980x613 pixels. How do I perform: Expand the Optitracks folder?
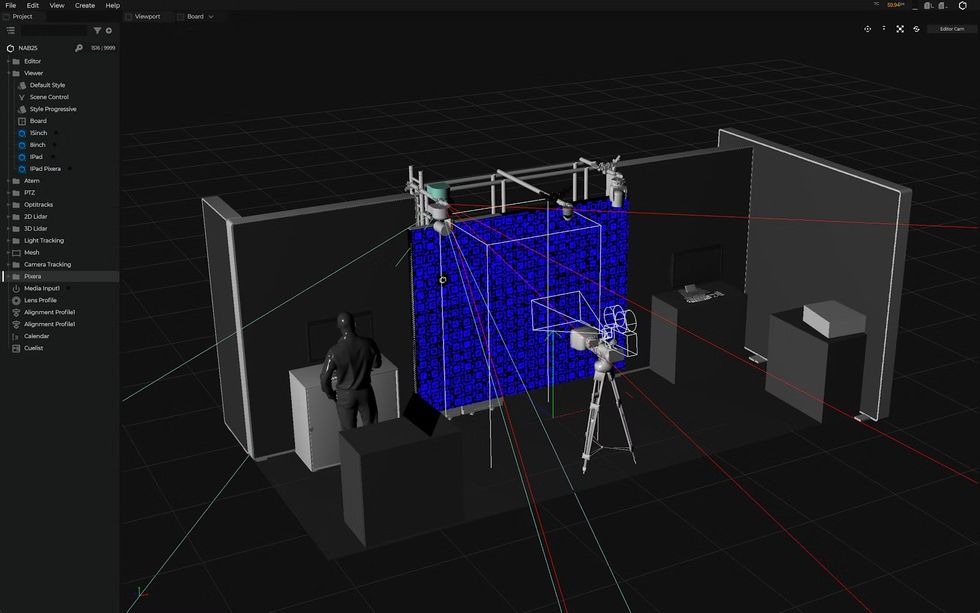[x=8, y=204]
